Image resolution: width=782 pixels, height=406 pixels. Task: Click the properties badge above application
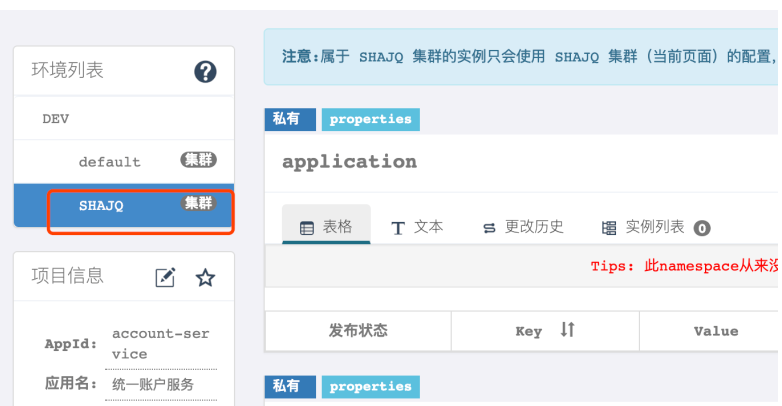[370, 119]
